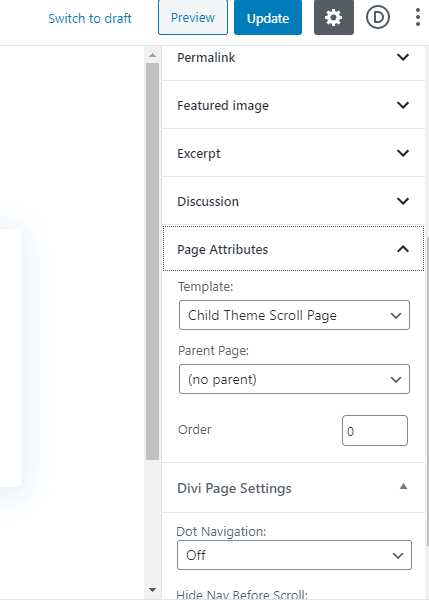
Task: Click the Preview button
Action: tap(193, 17)
